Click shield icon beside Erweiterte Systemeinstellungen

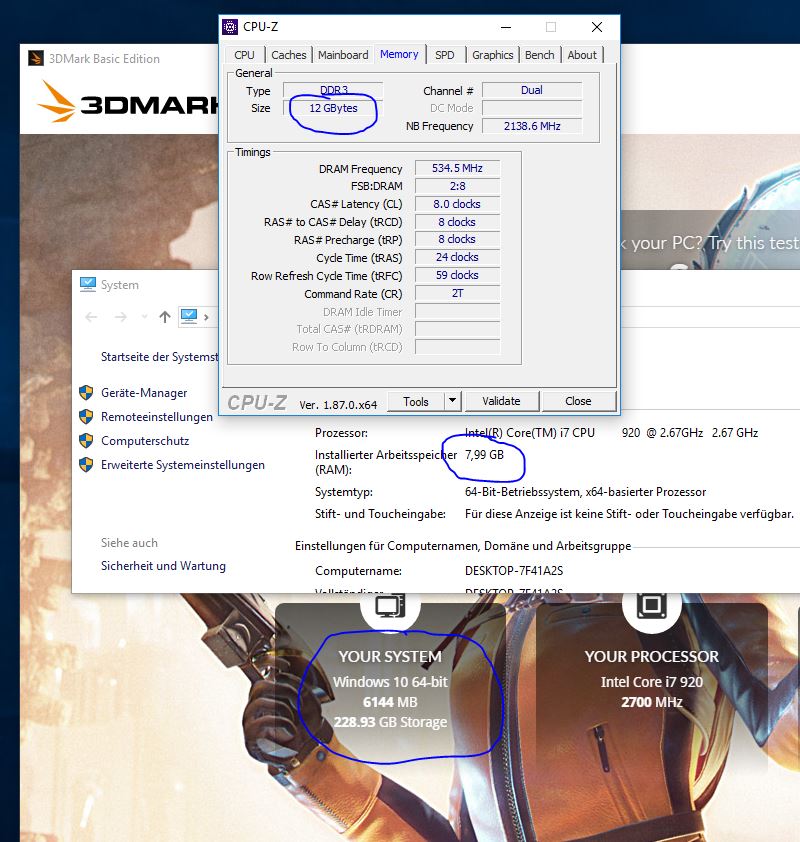(x=86, y=464)
